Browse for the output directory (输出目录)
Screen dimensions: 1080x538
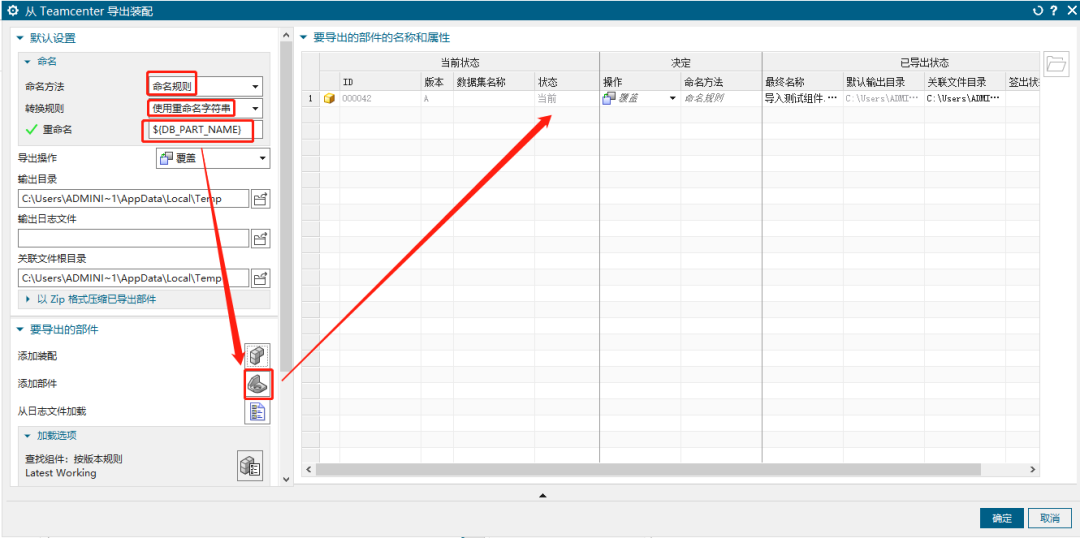pyautogui.click(x=260, y=199)
